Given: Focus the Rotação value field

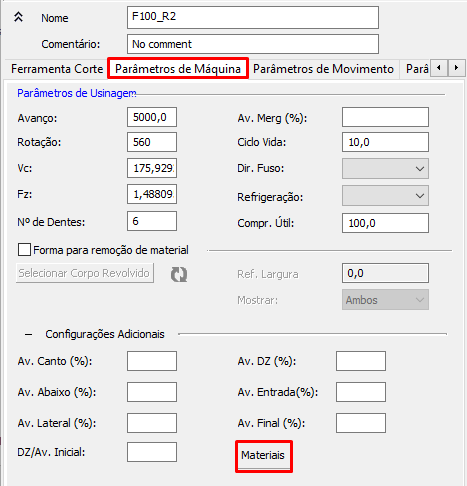Looking at the screenshot, I should [152, 142].
